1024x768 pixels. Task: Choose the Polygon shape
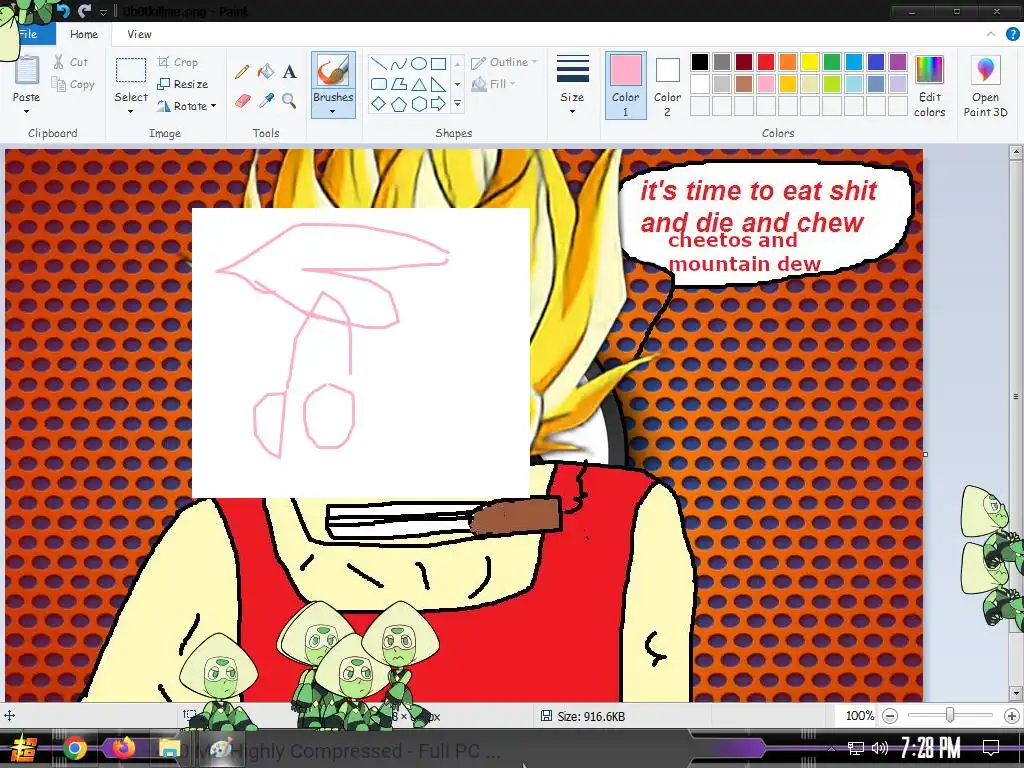point(398,84)
